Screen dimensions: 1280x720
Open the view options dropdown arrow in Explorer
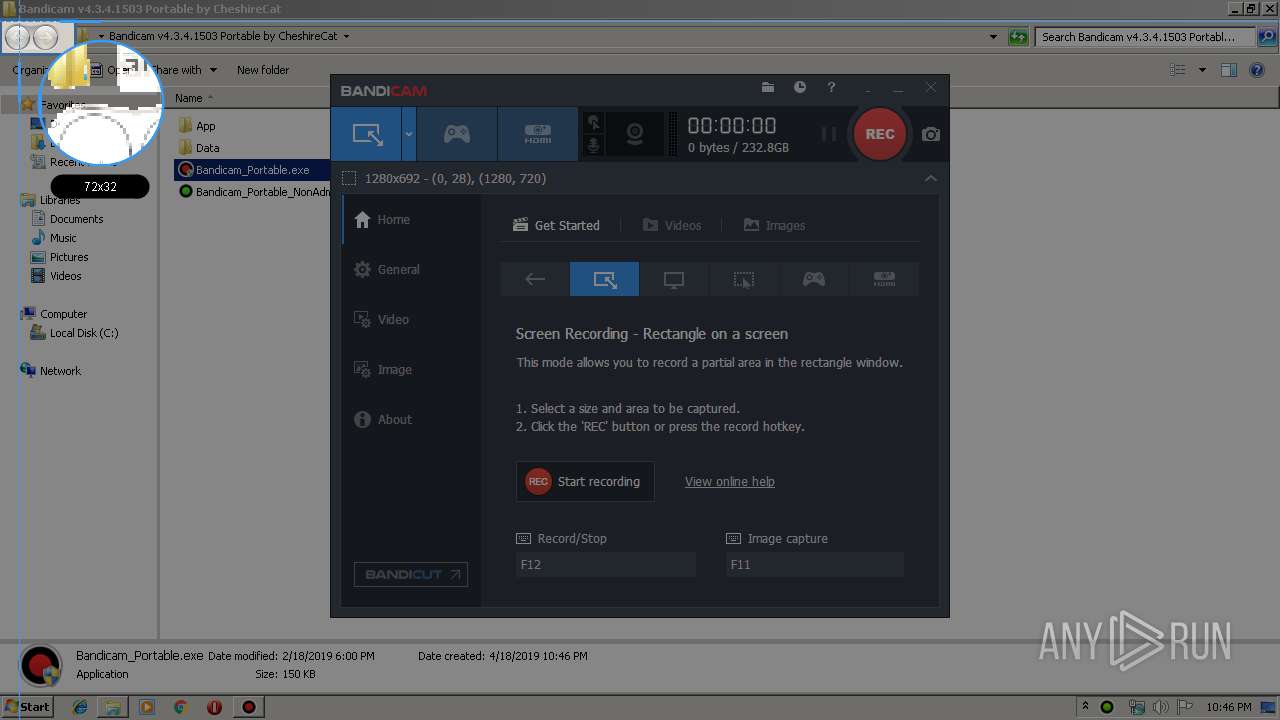click(x=1202, y=70)
